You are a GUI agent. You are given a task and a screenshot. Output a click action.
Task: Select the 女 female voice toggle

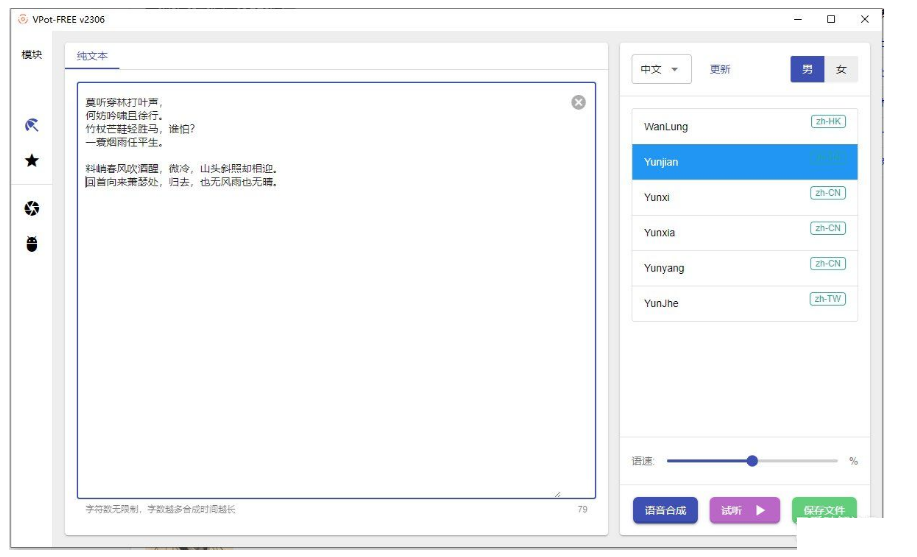[x=841, y=69]
